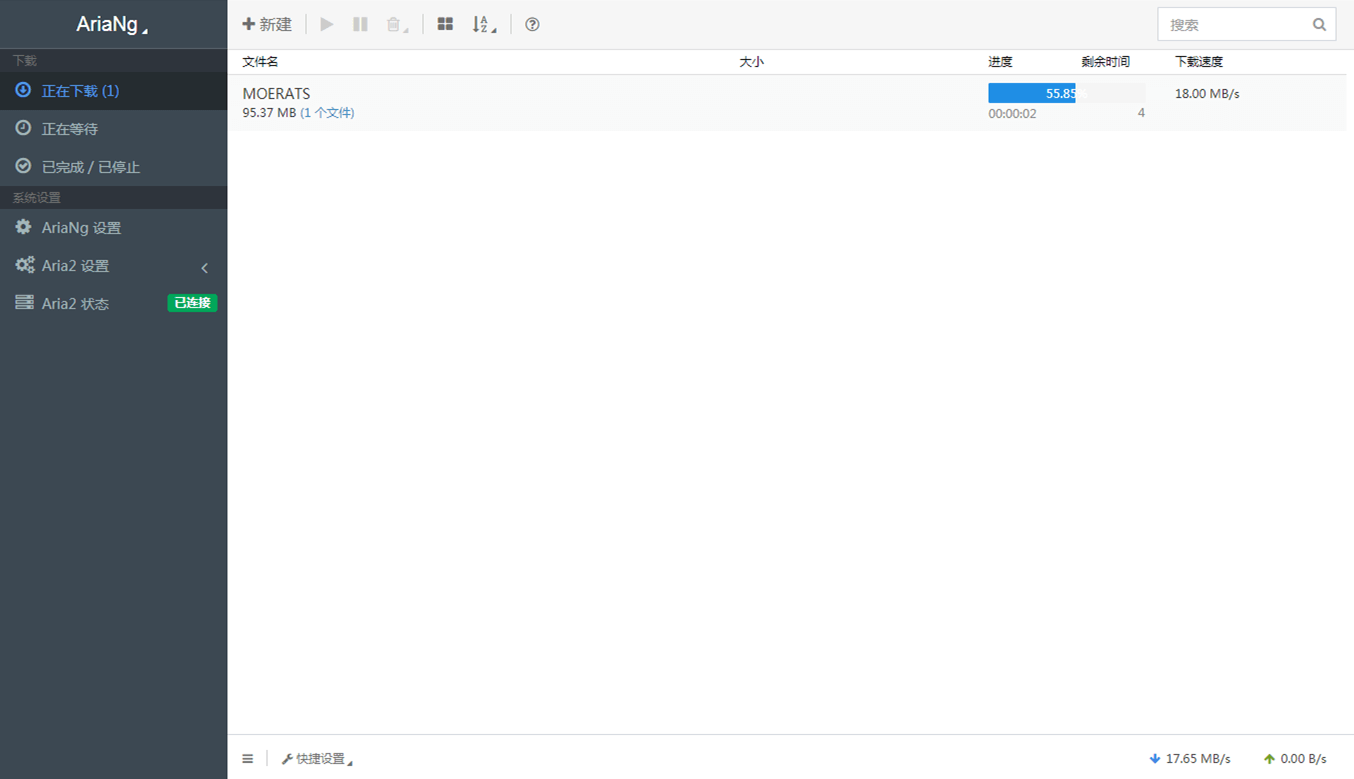Click the clock icon beside 正在等待
Image resolution: width=1354 pixels, height=779 pixels.
coord(23,128)
